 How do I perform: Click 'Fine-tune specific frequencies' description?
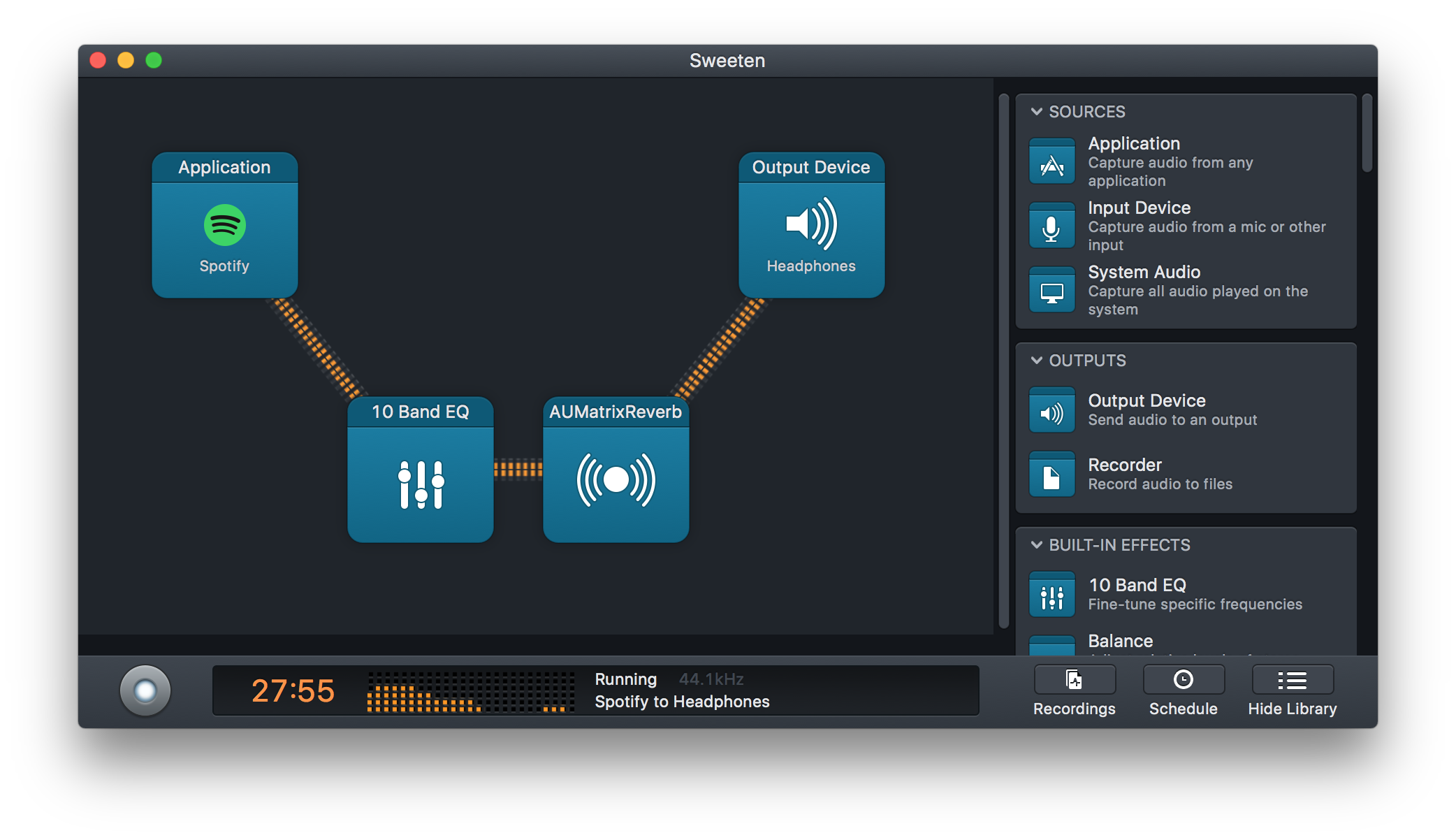(x=1195, y=604)
